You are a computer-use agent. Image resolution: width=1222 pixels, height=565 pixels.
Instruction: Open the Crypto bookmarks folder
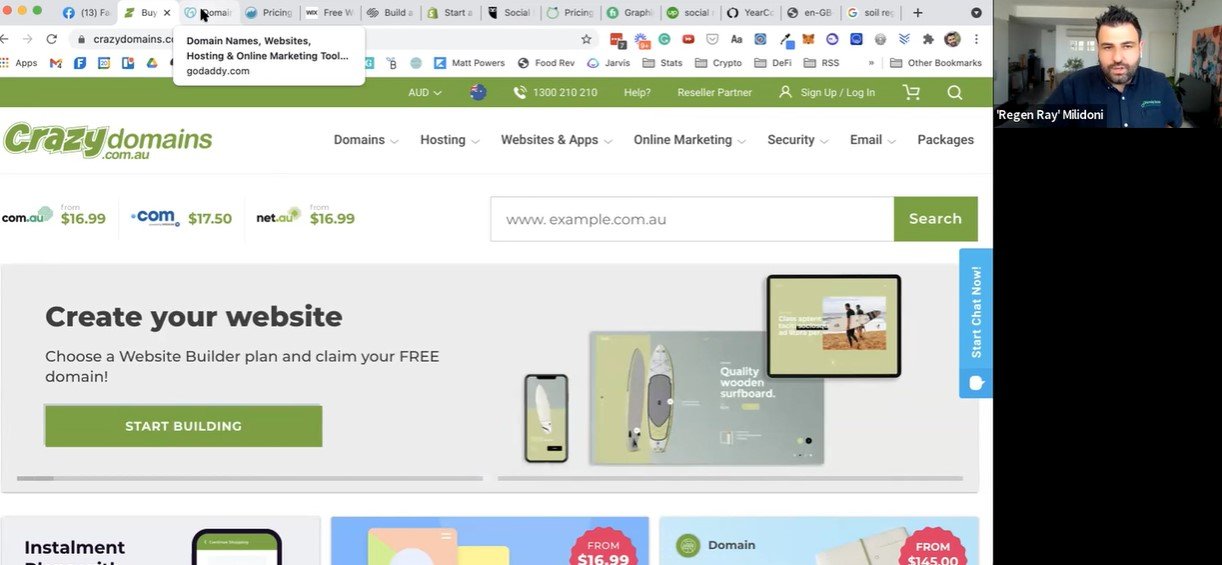(x=718, y=63)
